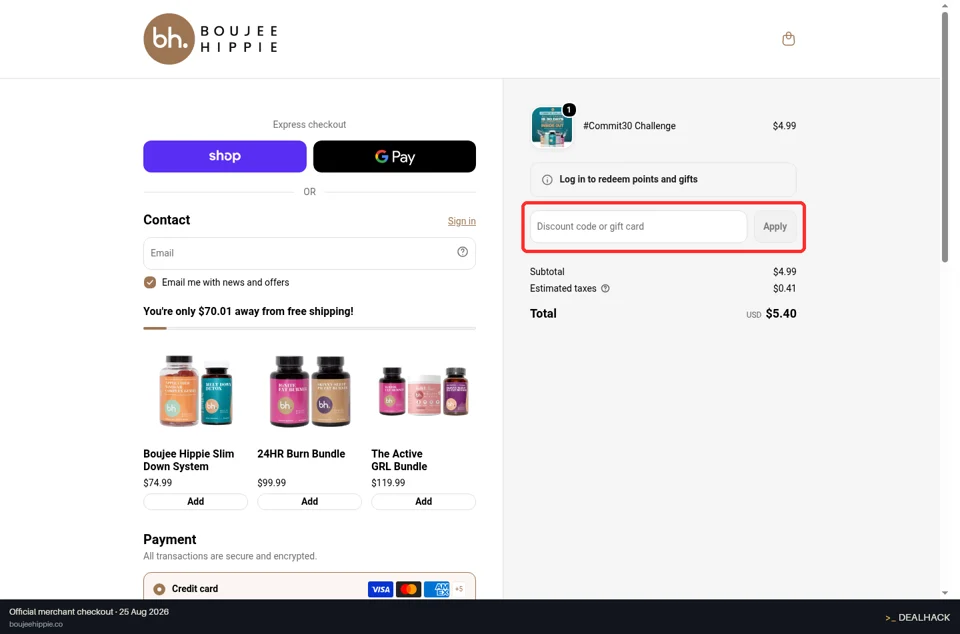Open The Active GRL Bundle product image
The image size is (960, 634).
[x=423, y=391]
